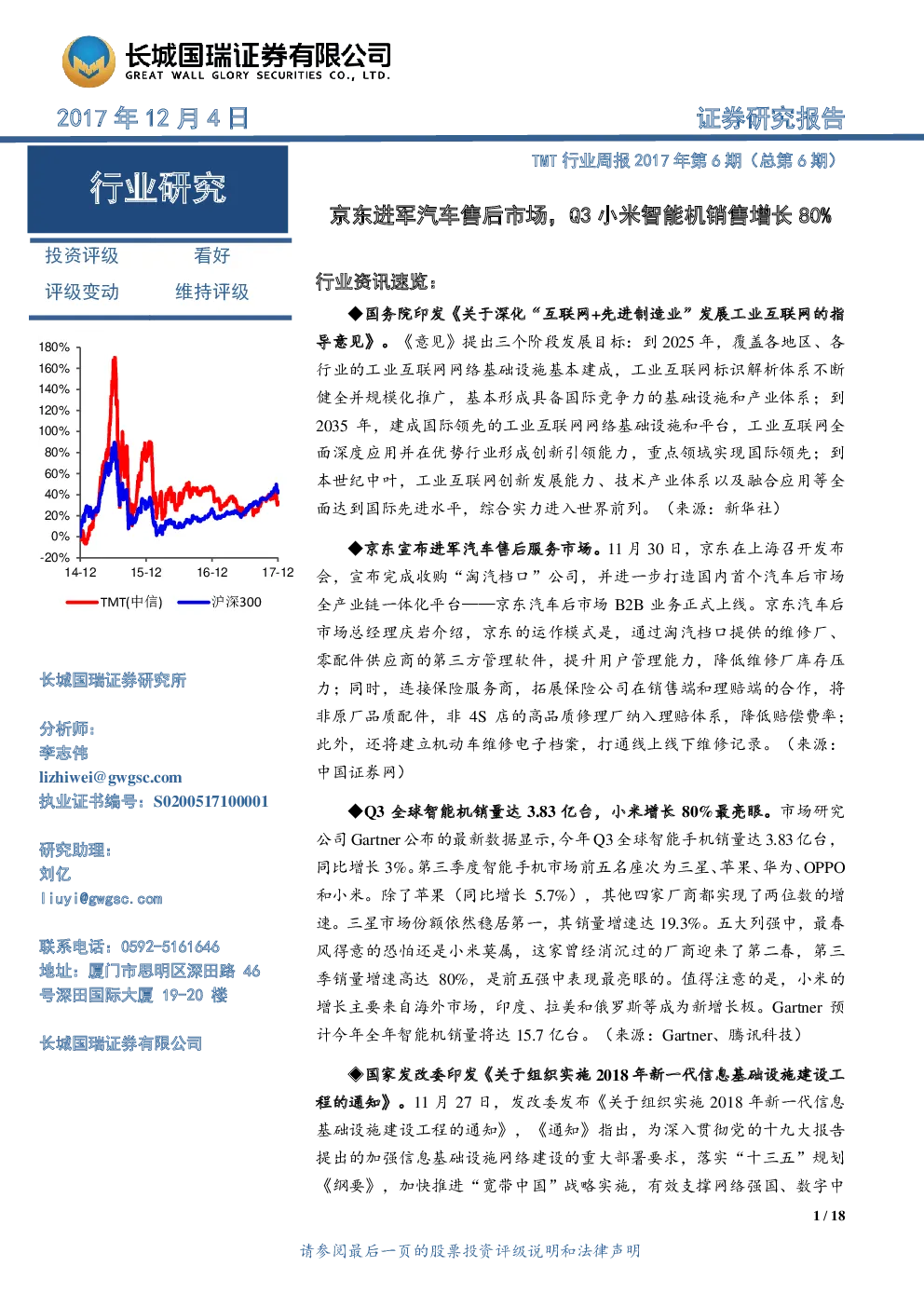Click the 长城国瑞证券研究所 sidebar heading

(113, 680)
